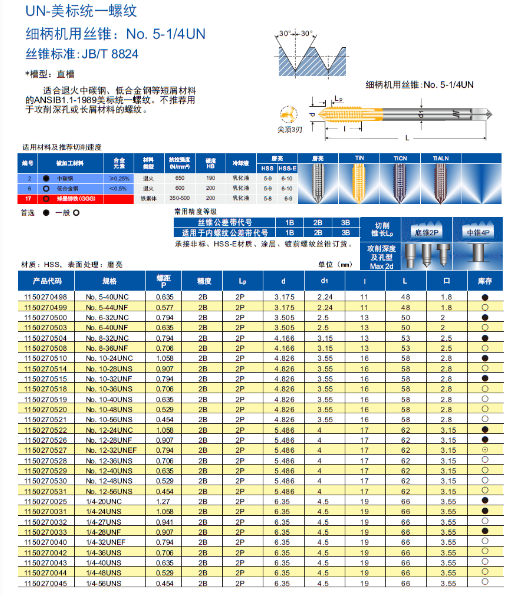Screen dimensions: 512x595
Task: Click the *槽型: 直槽 label
Action: (50, 74)
